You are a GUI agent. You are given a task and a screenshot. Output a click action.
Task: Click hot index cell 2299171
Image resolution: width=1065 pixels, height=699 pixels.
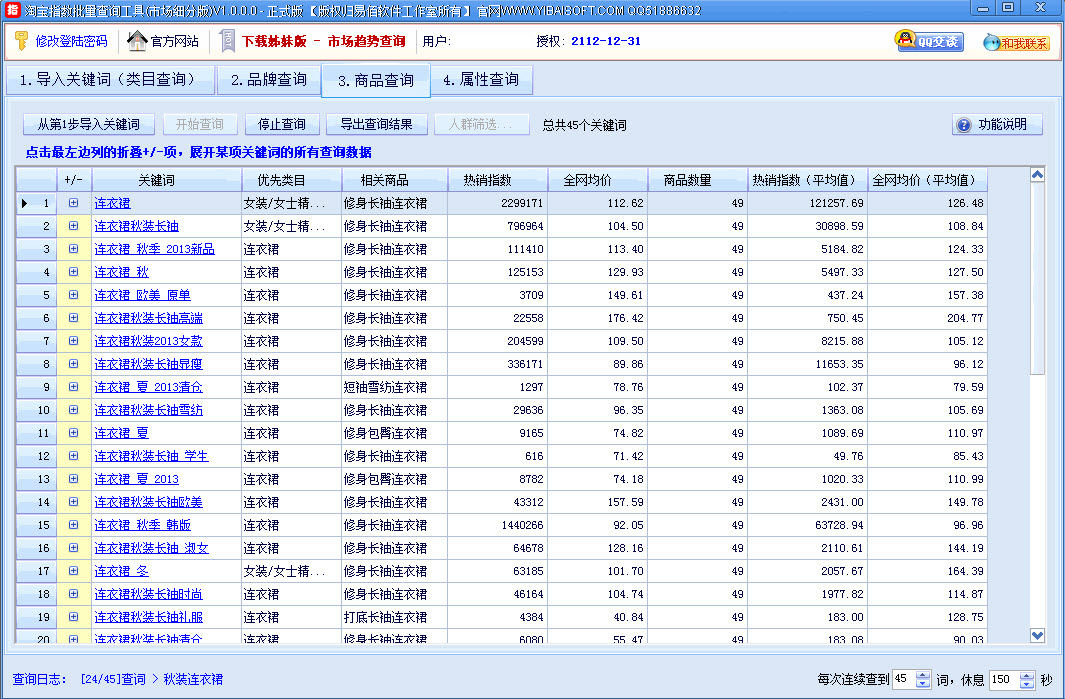(497, 203)
